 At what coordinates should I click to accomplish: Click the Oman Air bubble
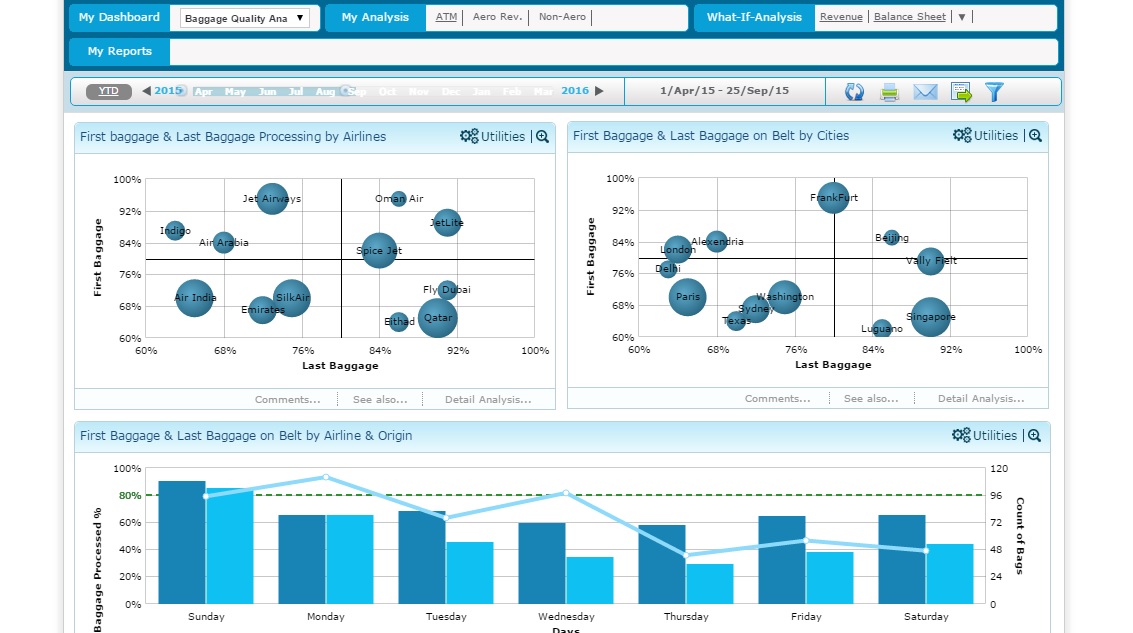399,199
